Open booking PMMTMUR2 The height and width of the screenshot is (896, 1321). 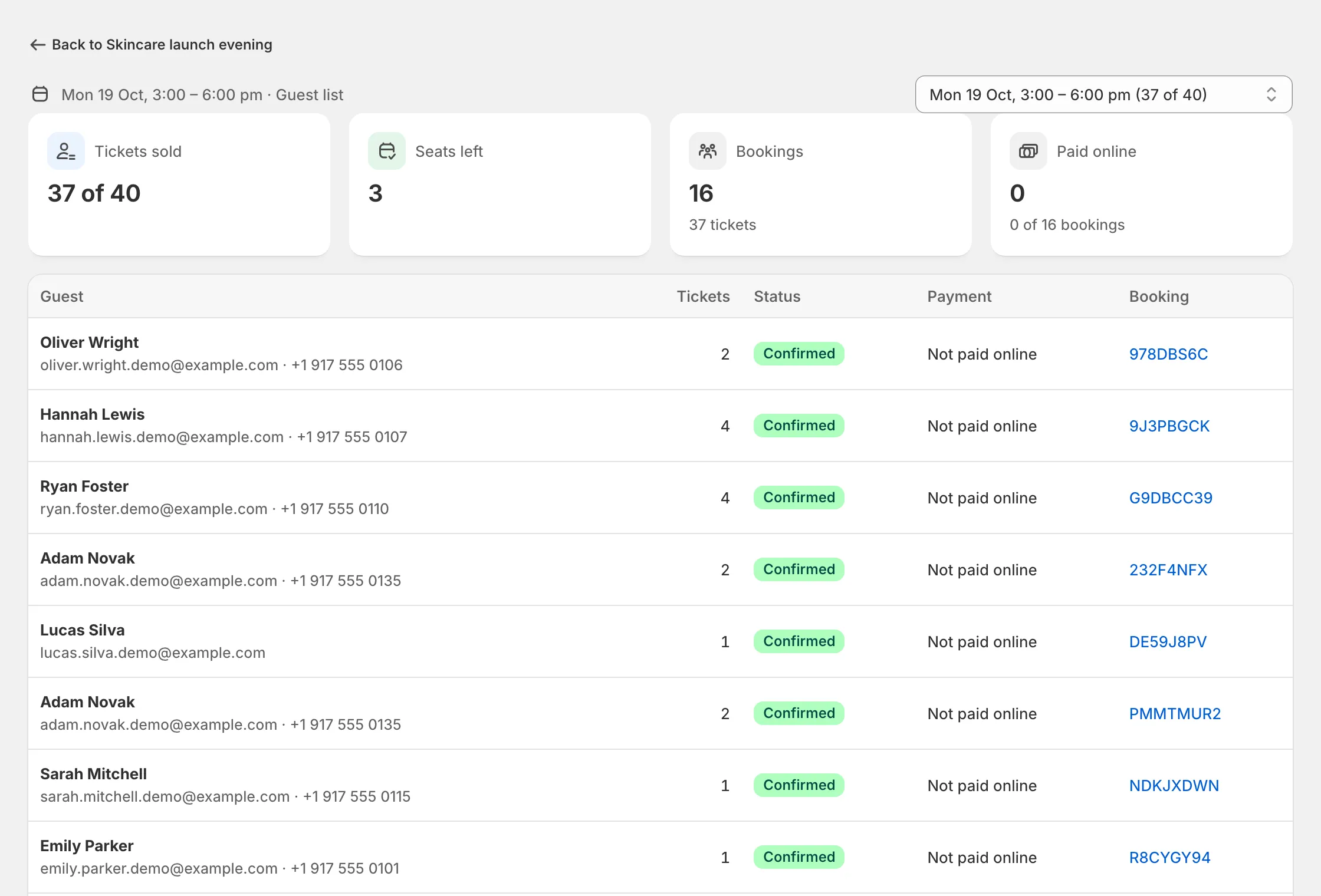(1175, 713)
